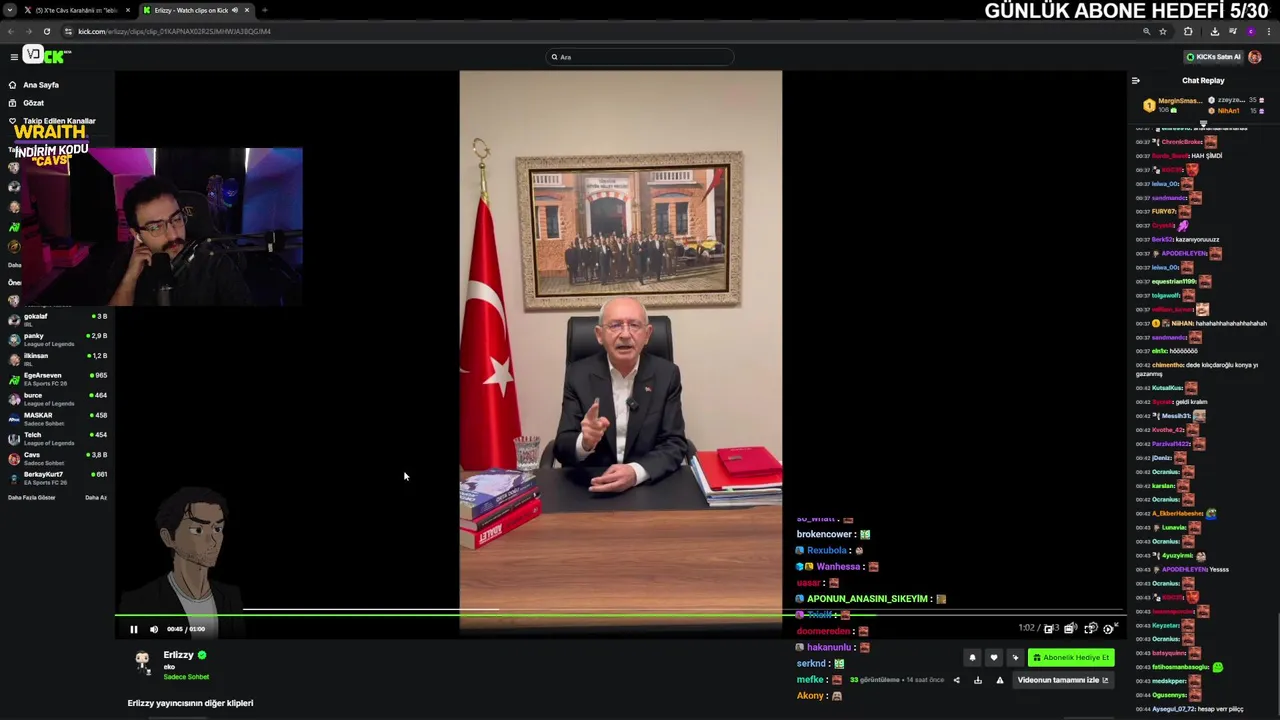
Task: Go to Ana Sayfa in sidebar
Action: click(41, 85)
